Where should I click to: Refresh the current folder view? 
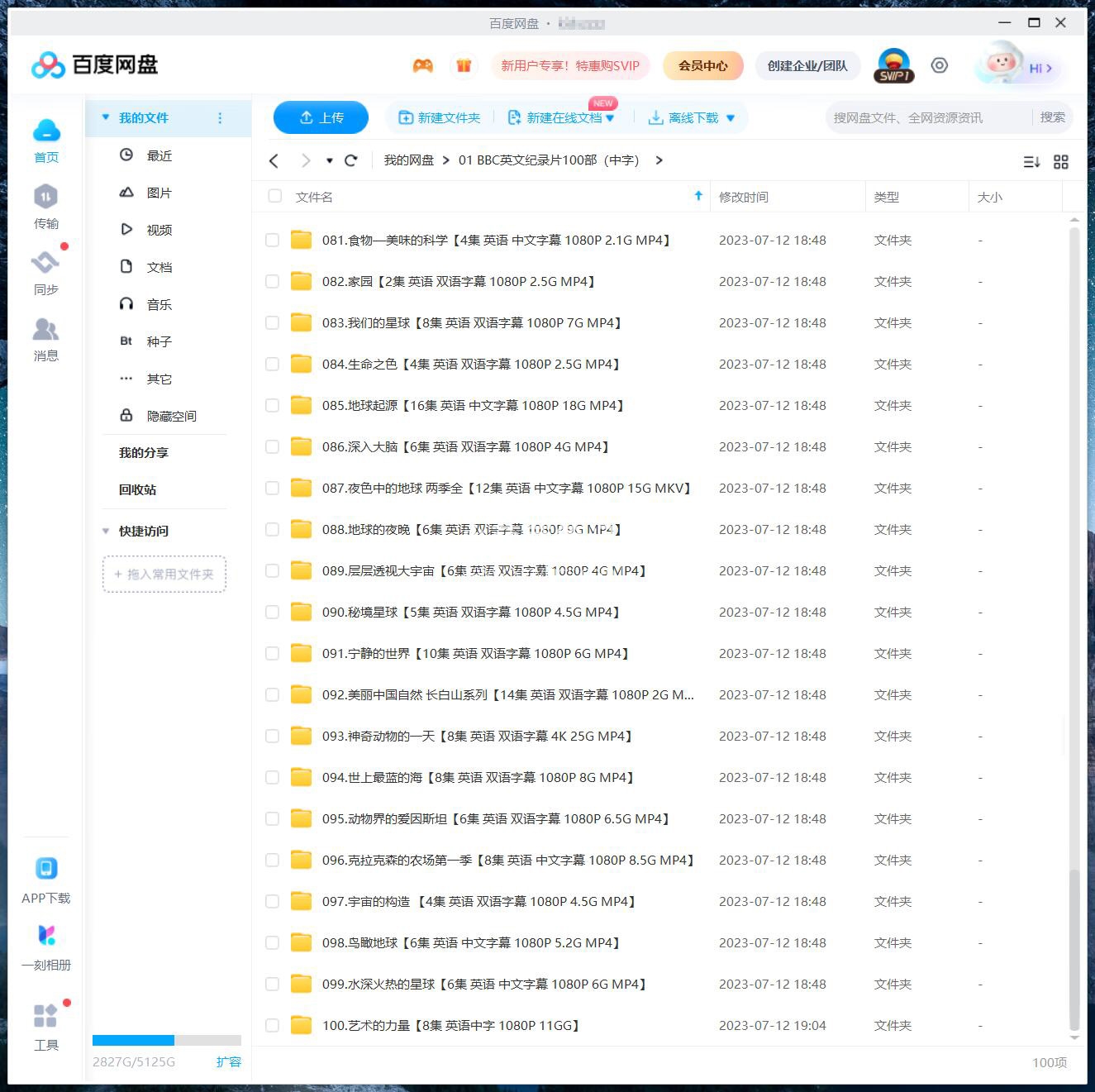(x=350, y=160)
